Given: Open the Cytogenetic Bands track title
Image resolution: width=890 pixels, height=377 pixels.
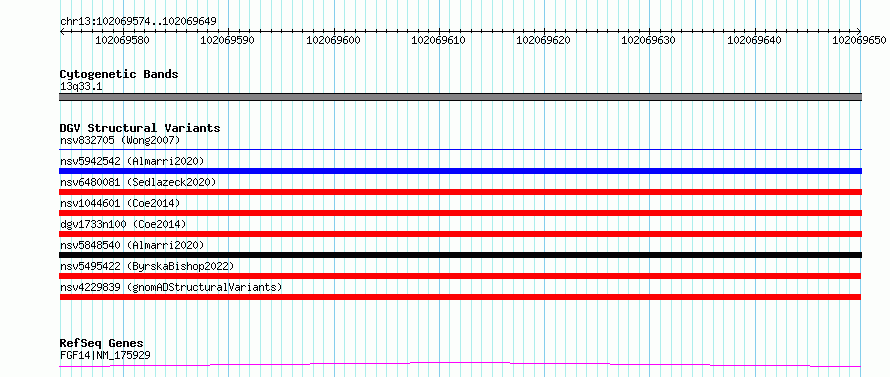Looking at the screenshot, I should coord(119,74).
